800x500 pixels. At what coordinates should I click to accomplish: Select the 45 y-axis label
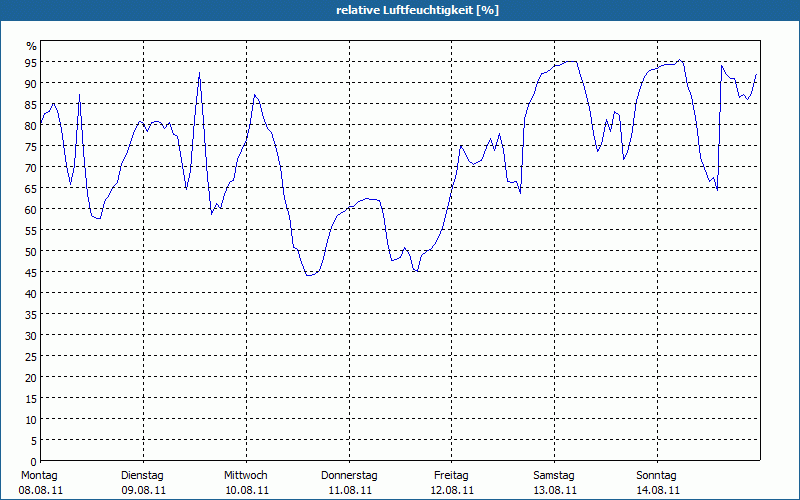(x=31, y=273)
